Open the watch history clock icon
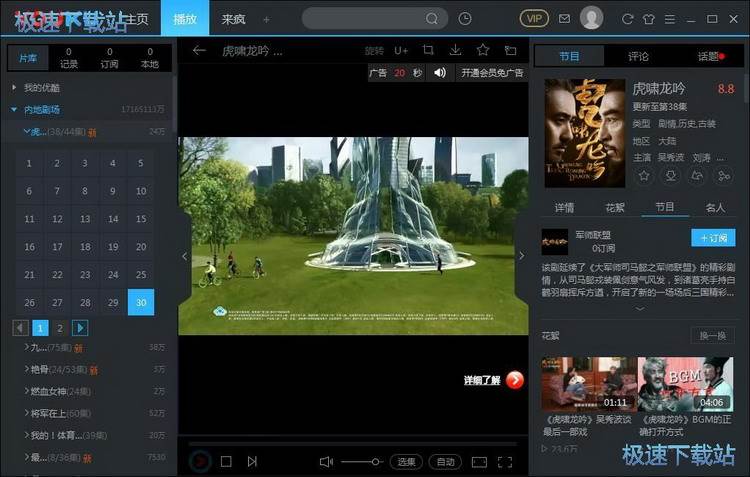 pyautogui.click(x=465, y=19)
